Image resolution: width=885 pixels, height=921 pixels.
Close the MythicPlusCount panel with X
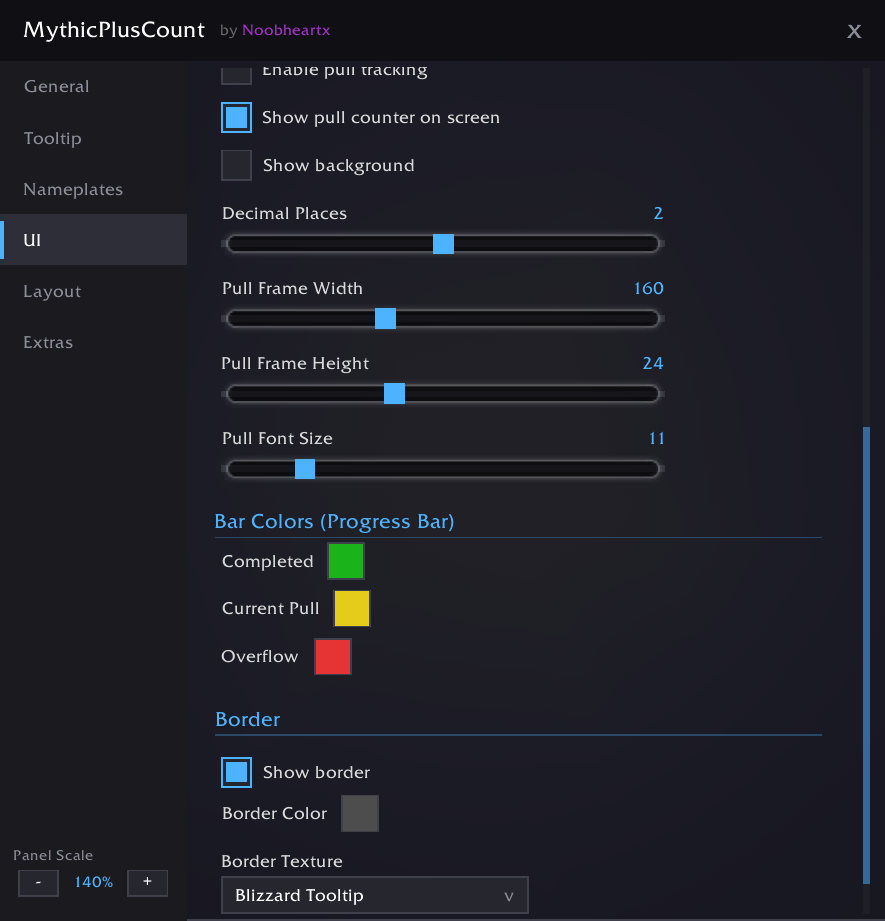pos(854,31)
